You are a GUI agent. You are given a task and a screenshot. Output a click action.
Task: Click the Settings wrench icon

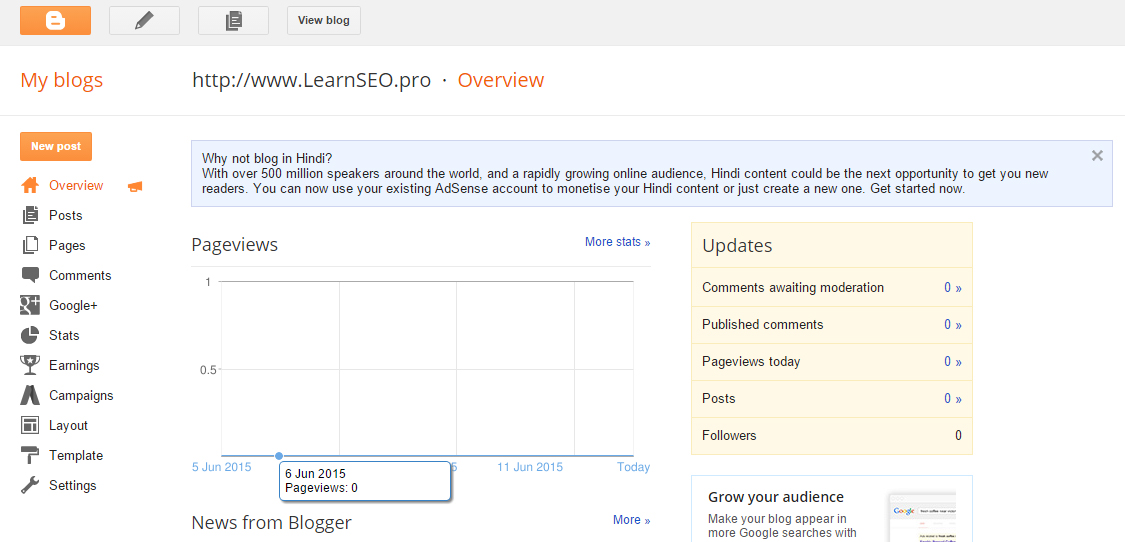[x=29, y=486]
